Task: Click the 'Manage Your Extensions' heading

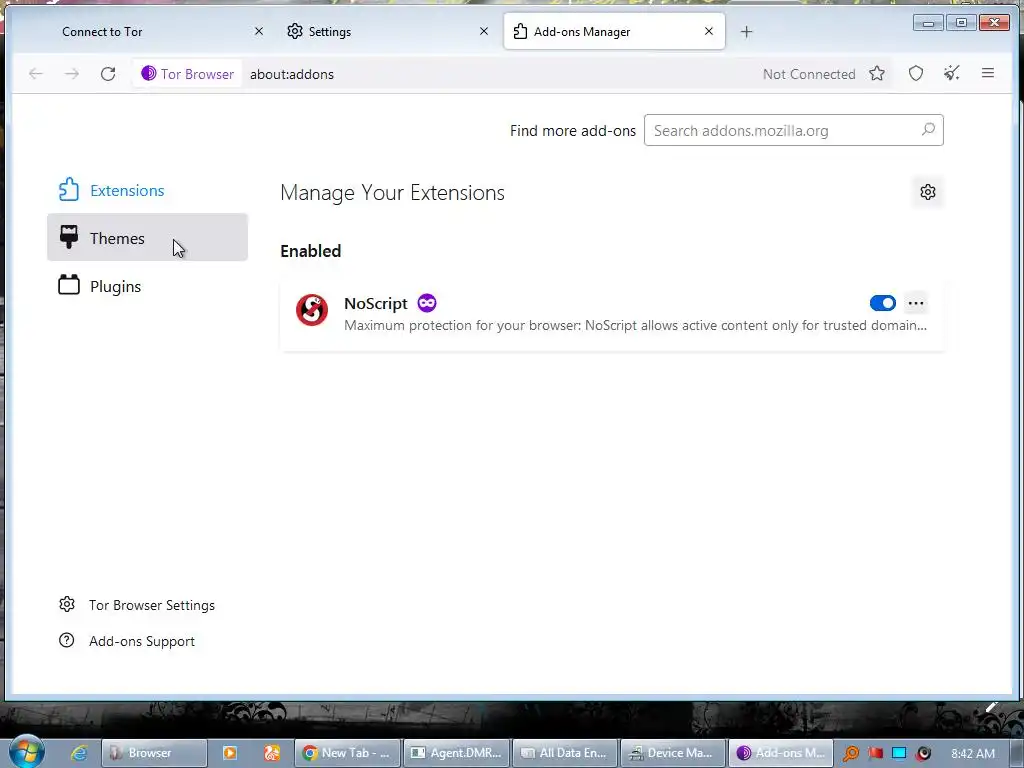Action: click(x=392, y=193)
